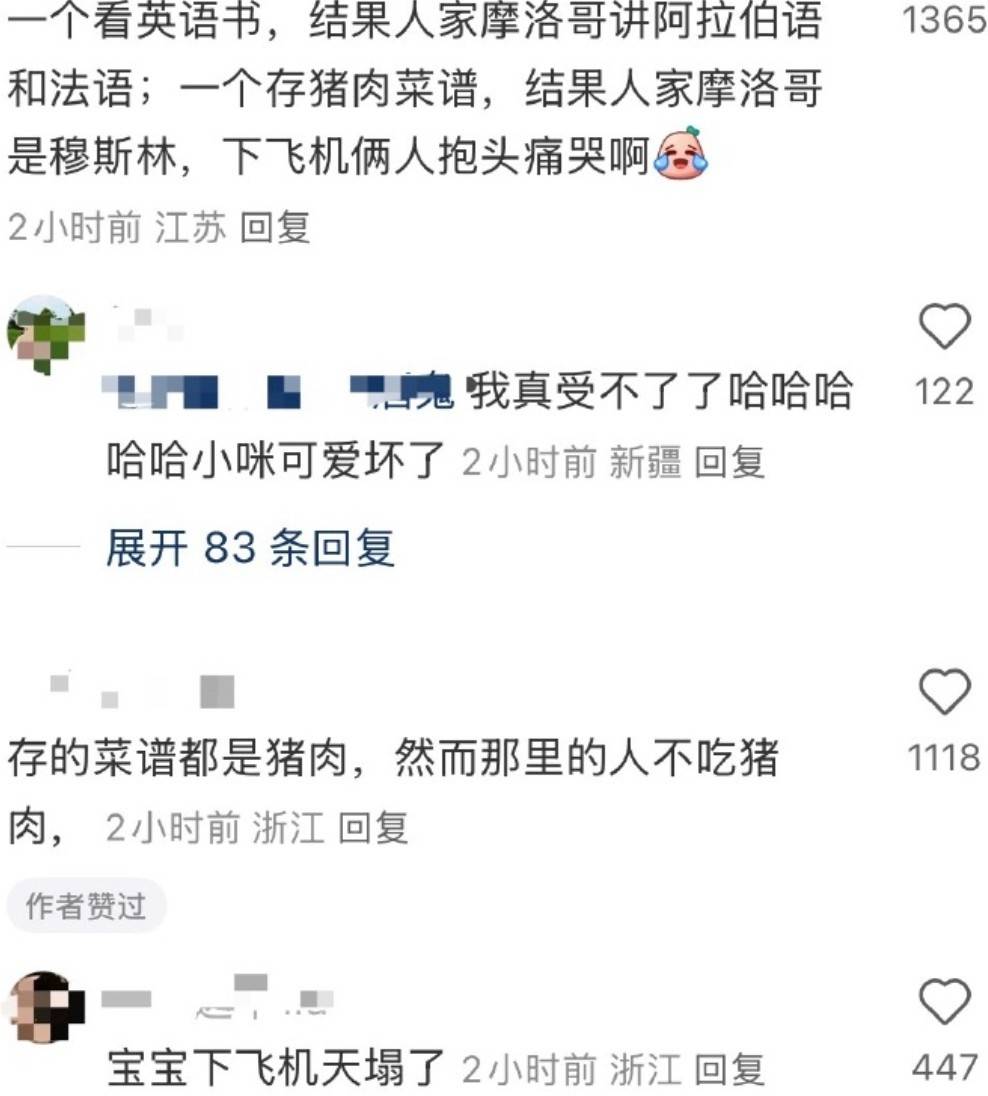Tap the 作者赞过 author-liked badge
The width and height of the screenshot is (988, 1096).
[86, 907]
